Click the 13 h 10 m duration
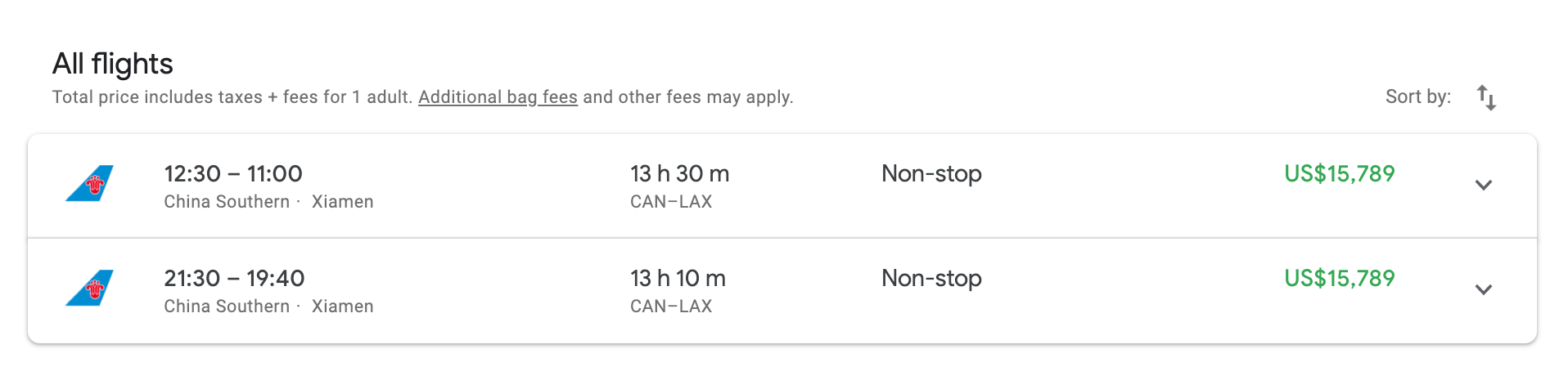Screen dimensions: 1568x376 pyautogui.click(x=678, y=278)
